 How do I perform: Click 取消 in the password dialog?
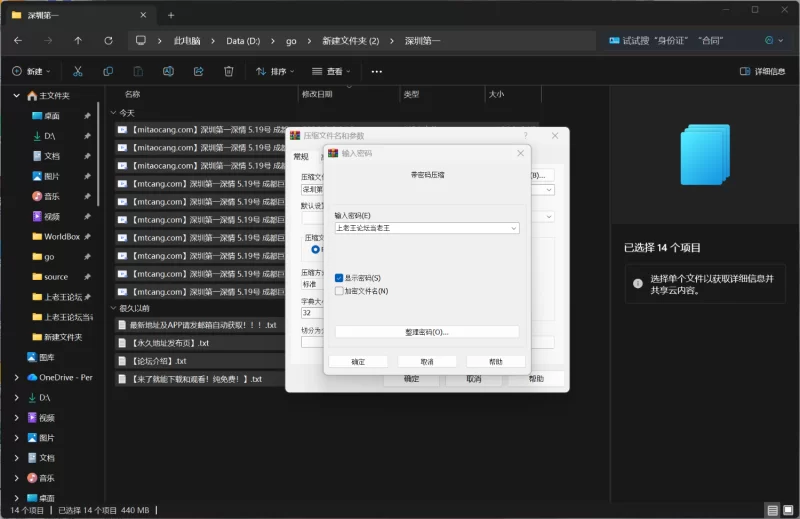pos(427,361)
